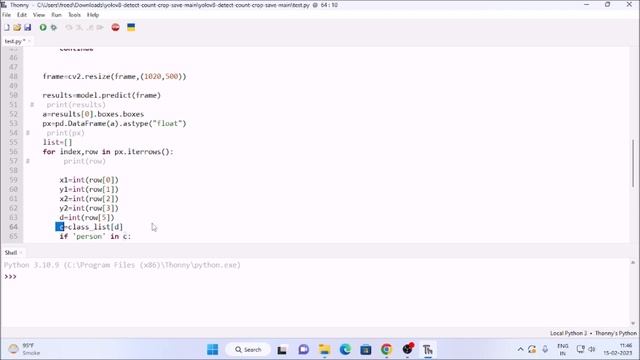
Task: Select the Shell panel tab
Action: point(11,253)
